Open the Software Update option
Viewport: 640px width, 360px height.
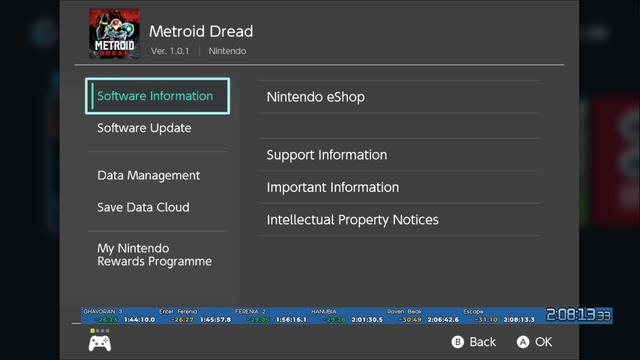coord(144,128)
